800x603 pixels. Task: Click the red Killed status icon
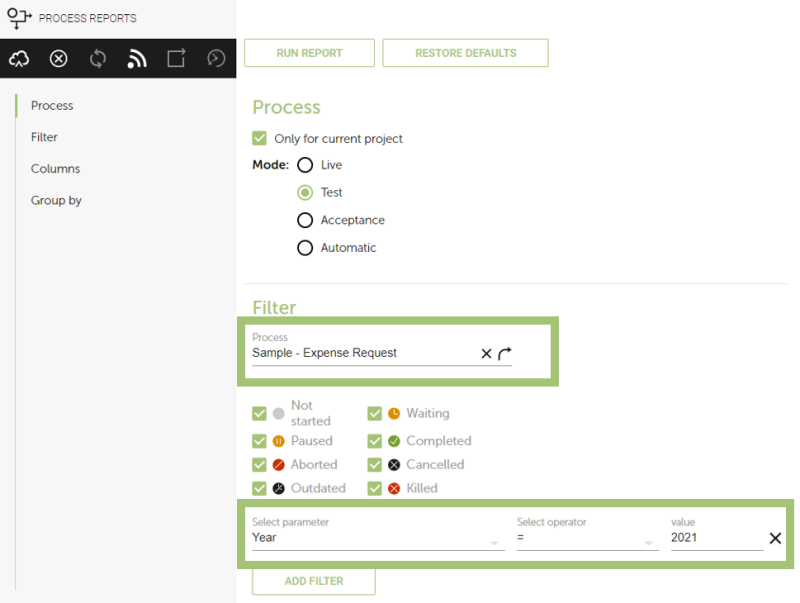click(394, 488)
